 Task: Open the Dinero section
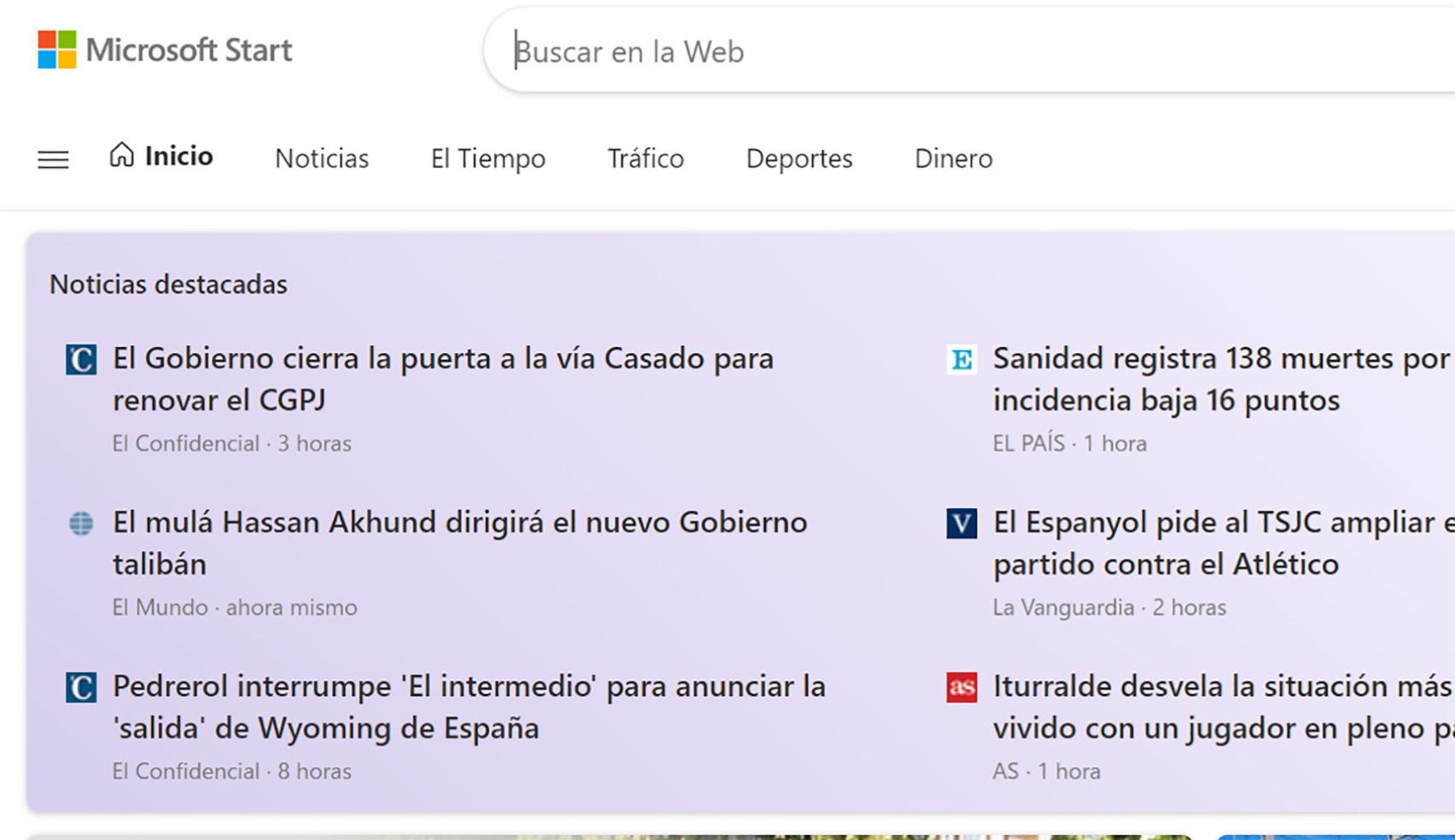(953, 159)
